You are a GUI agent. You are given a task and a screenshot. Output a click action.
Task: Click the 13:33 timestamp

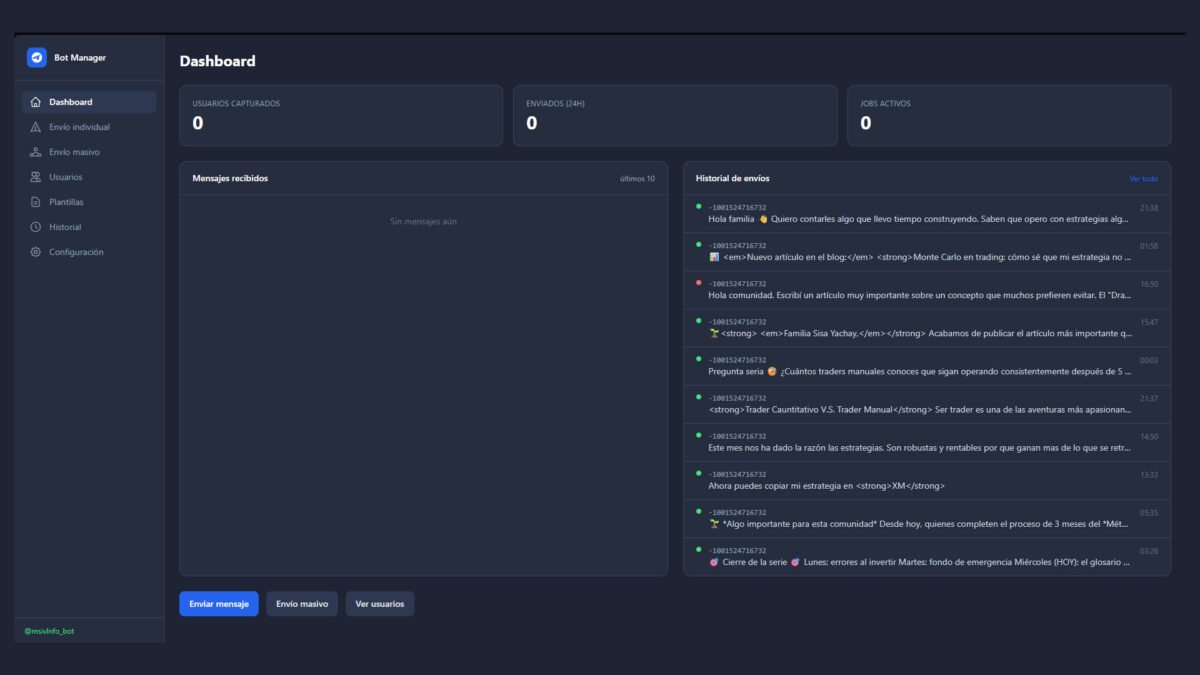[x=1149, y=474]
